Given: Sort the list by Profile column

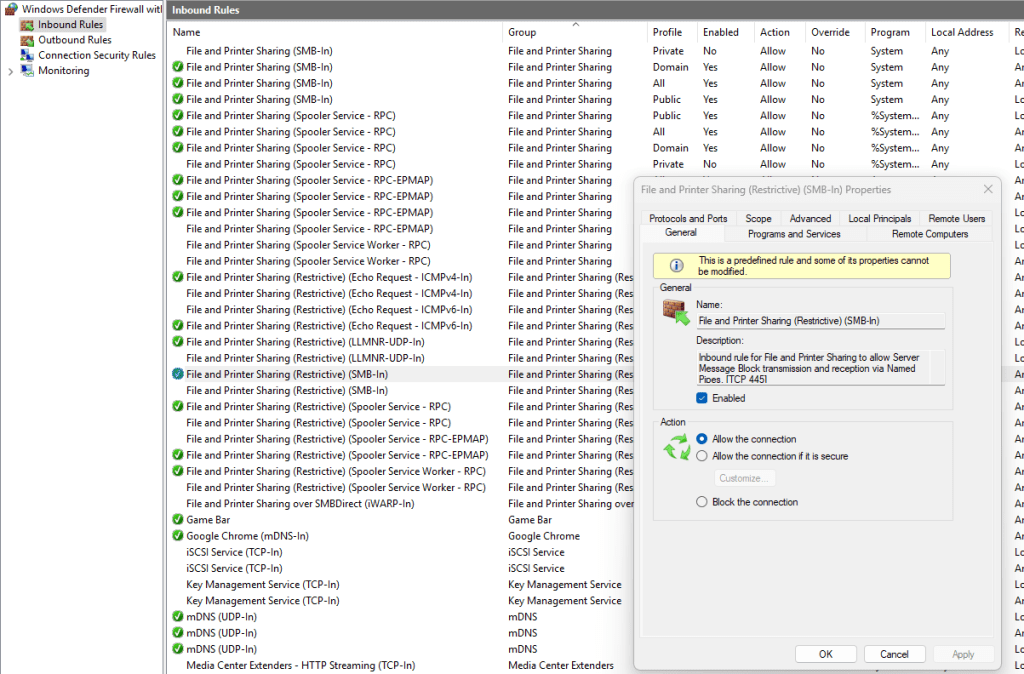Looking at the screenshot, I should click(x=670, y=33).
